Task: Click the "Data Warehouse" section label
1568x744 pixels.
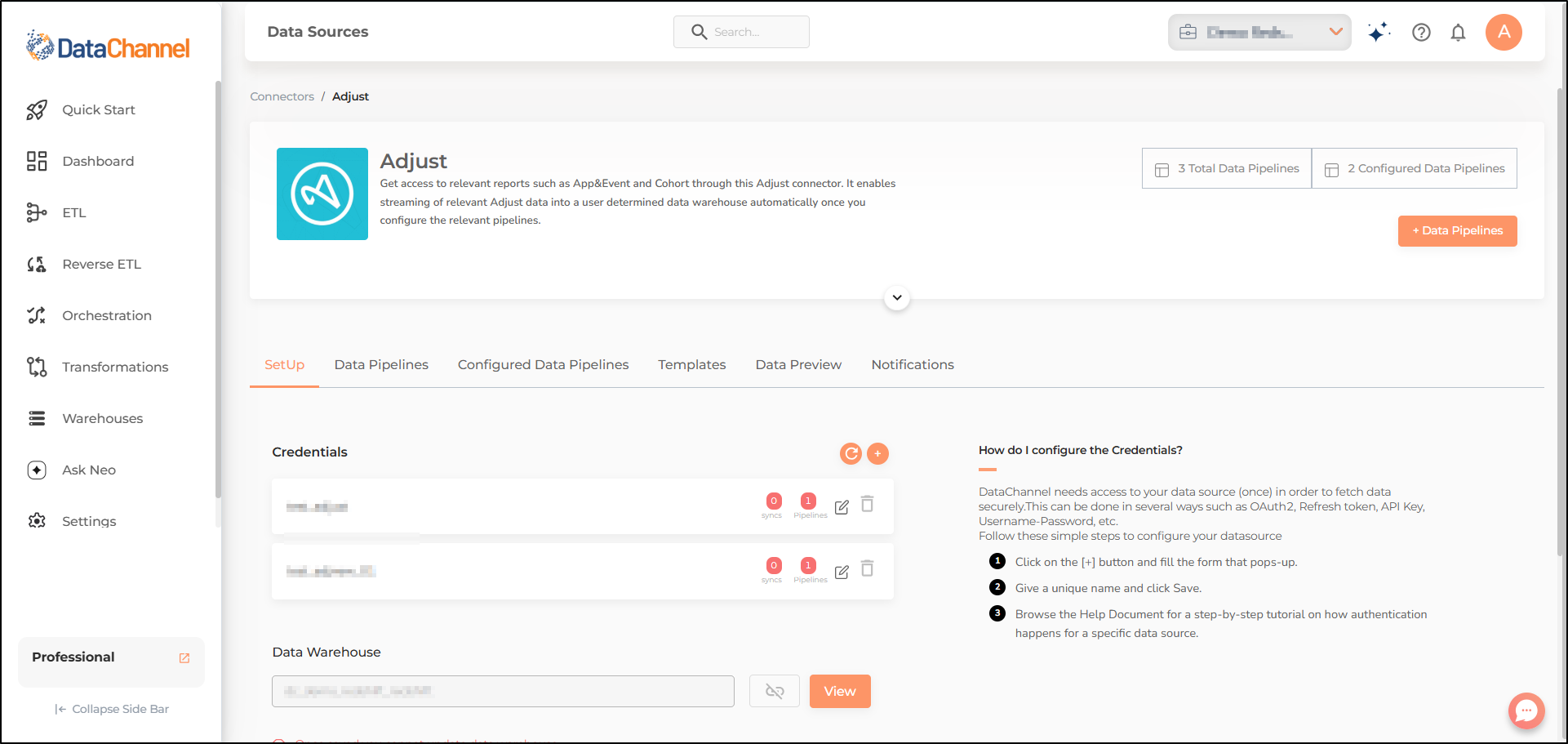Action: 326,653
